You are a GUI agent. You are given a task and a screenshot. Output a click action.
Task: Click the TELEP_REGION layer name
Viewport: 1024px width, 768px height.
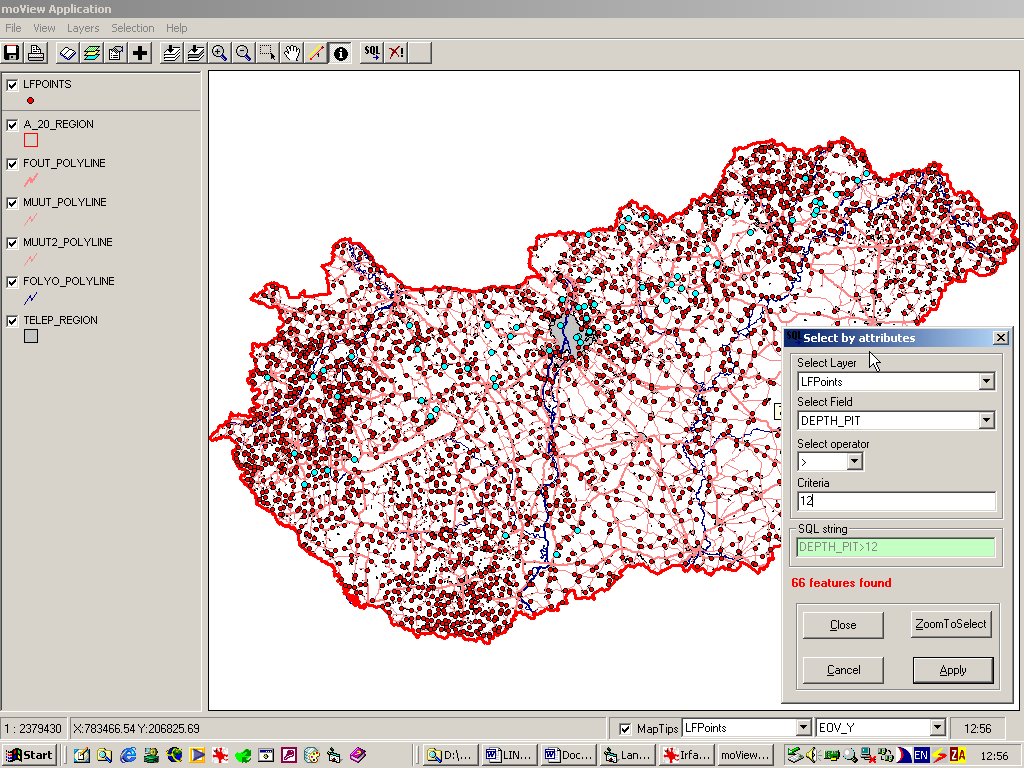(x=61, y=321)
